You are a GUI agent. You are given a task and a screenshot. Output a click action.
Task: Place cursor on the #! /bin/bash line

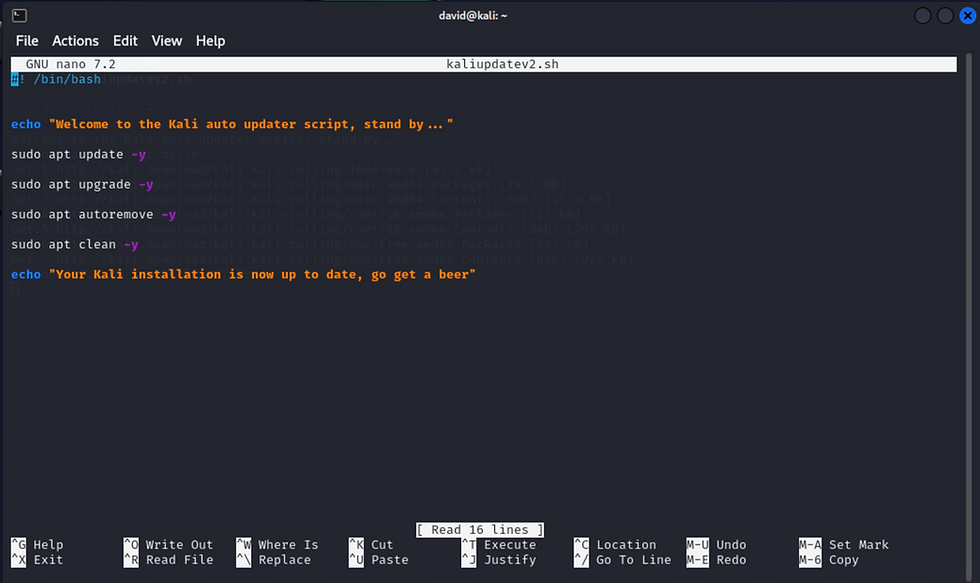(56, 79)
